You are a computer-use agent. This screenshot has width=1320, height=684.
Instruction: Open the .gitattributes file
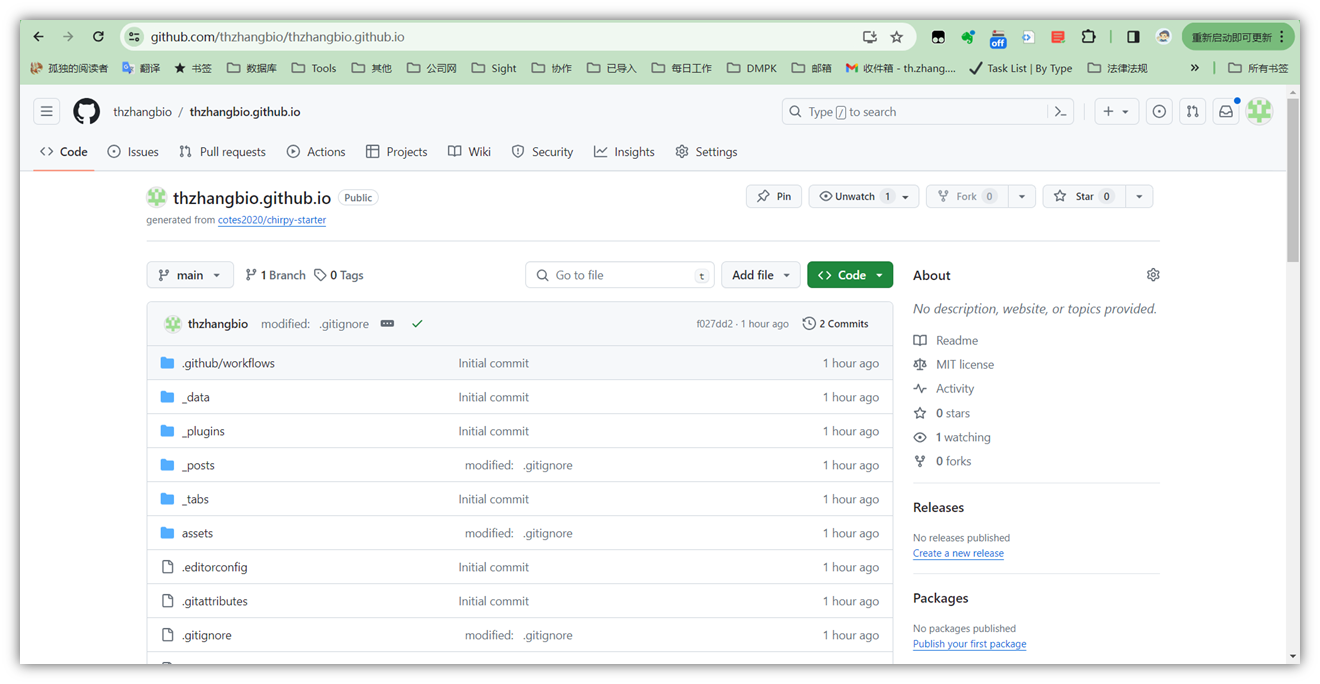tap(214, 601)
